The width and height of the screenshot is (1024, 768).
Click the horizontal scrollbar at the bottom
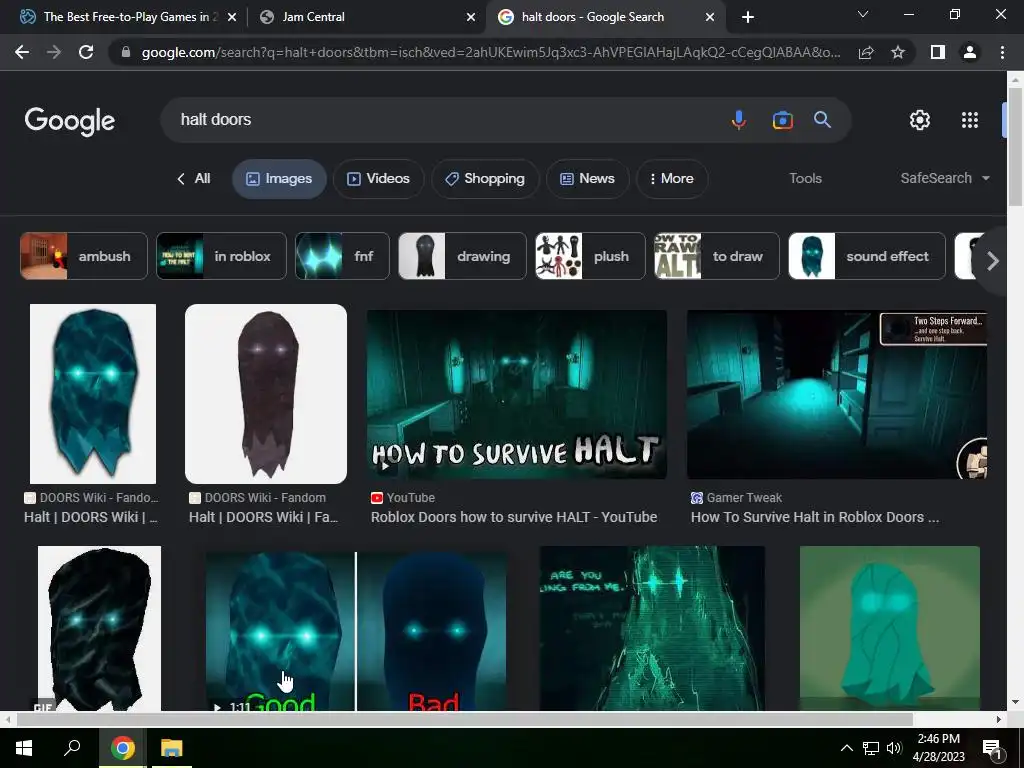pos(464,719)
